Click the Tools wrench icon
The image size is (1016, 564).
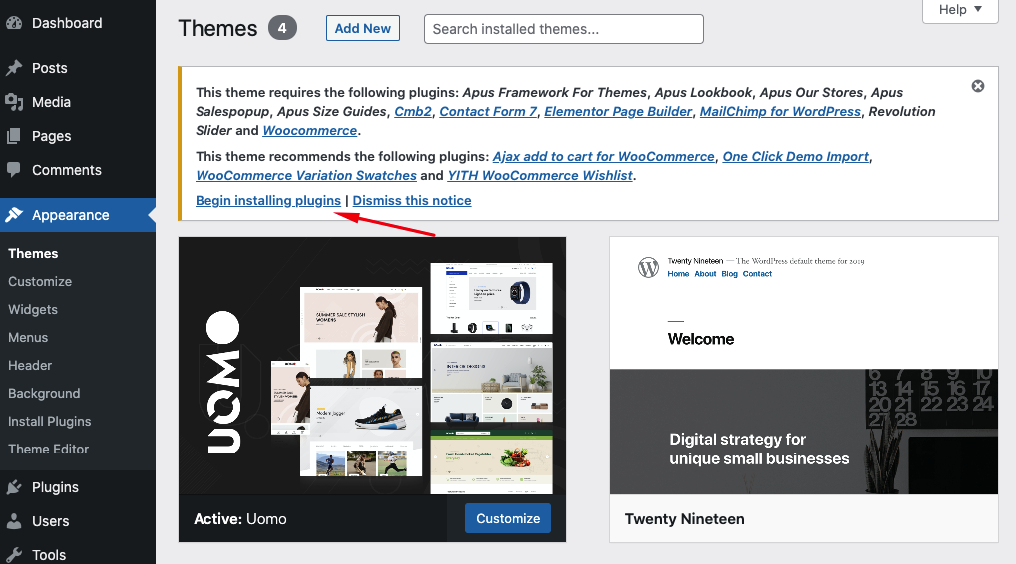pyautogui.click(x=14, y=555)
